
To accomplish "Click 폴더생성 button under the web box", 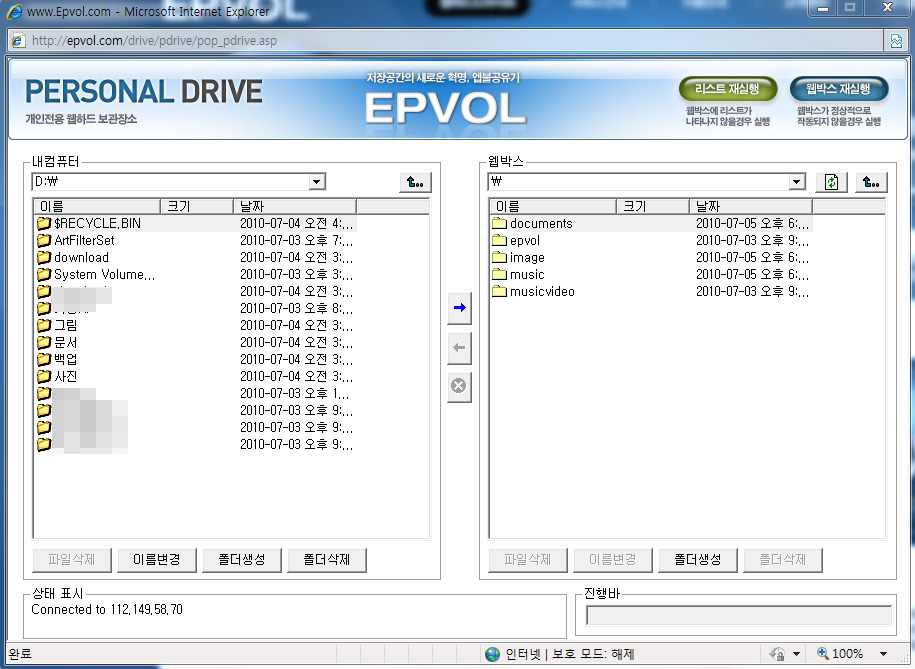I will [x=698, y=560].
